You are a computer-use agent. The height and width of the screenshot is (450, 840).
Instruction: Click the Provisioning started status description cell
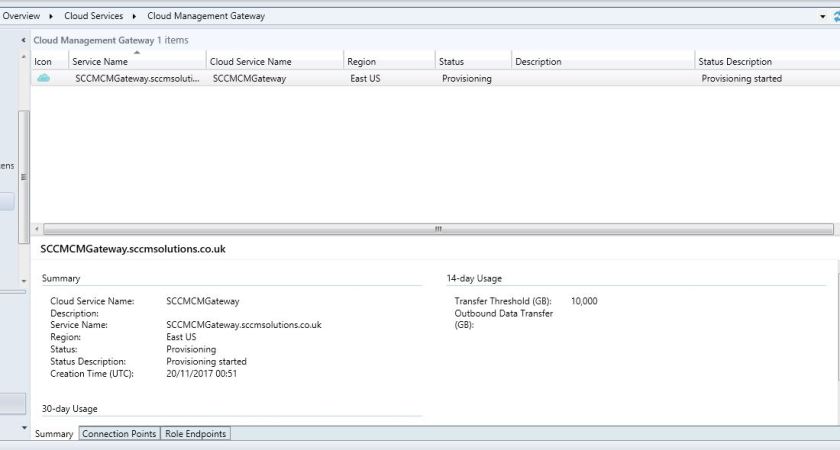[741, 78]
